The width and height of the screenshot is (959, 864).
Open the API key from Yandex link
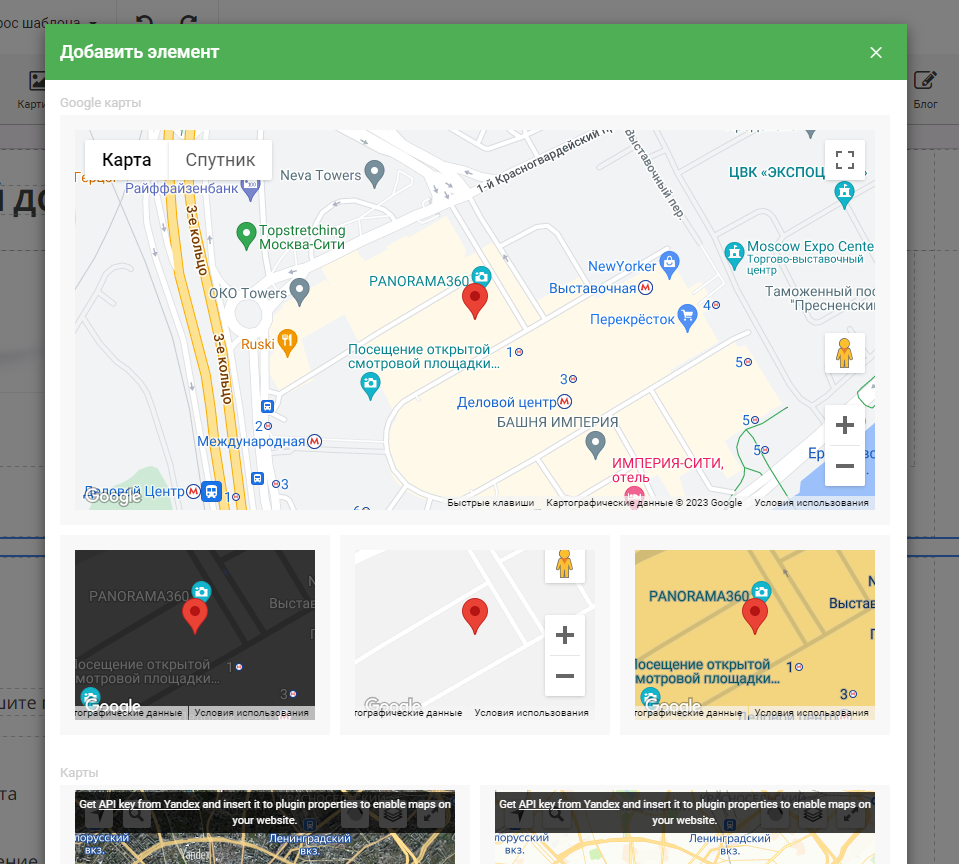click(148, 804)
